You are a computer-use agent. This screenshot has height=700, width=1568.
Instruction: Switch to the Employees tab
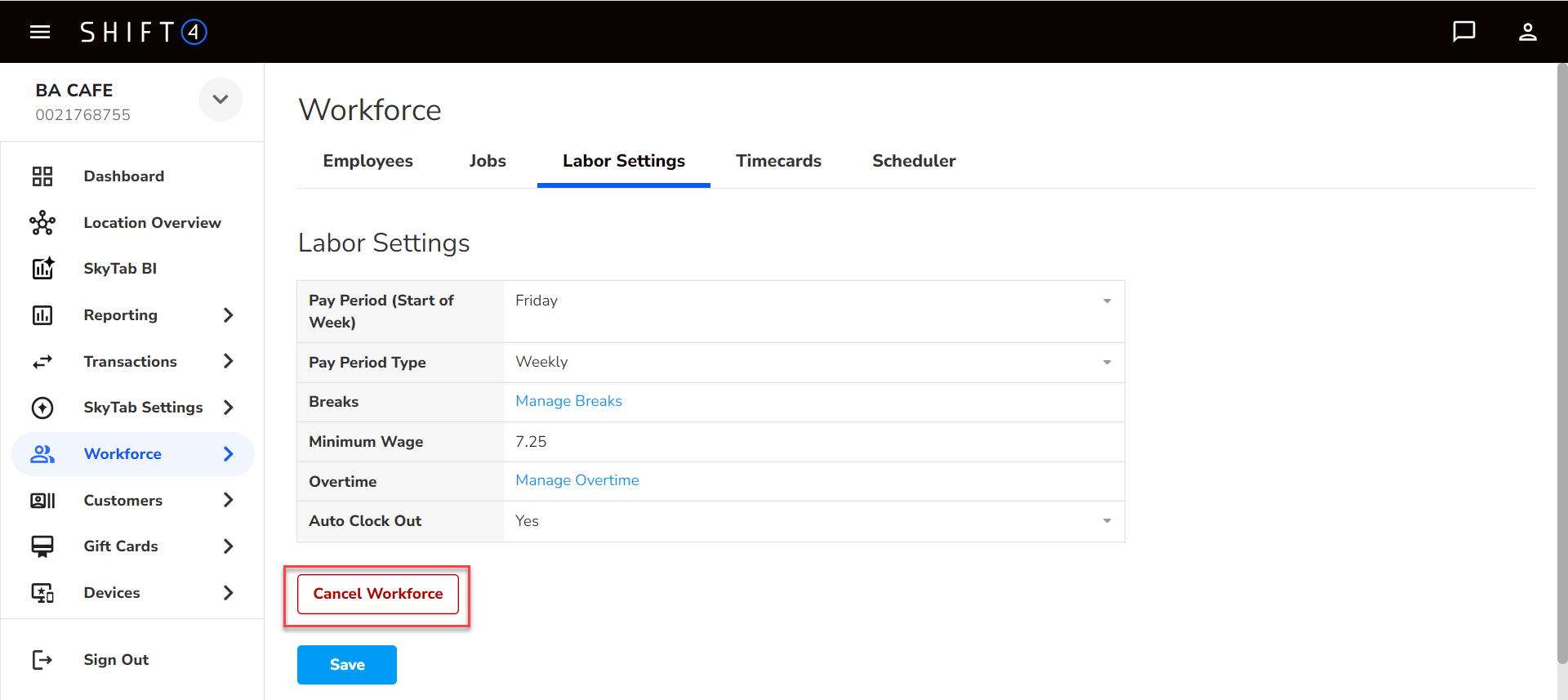pyautogui.click(x=367, y=161)
